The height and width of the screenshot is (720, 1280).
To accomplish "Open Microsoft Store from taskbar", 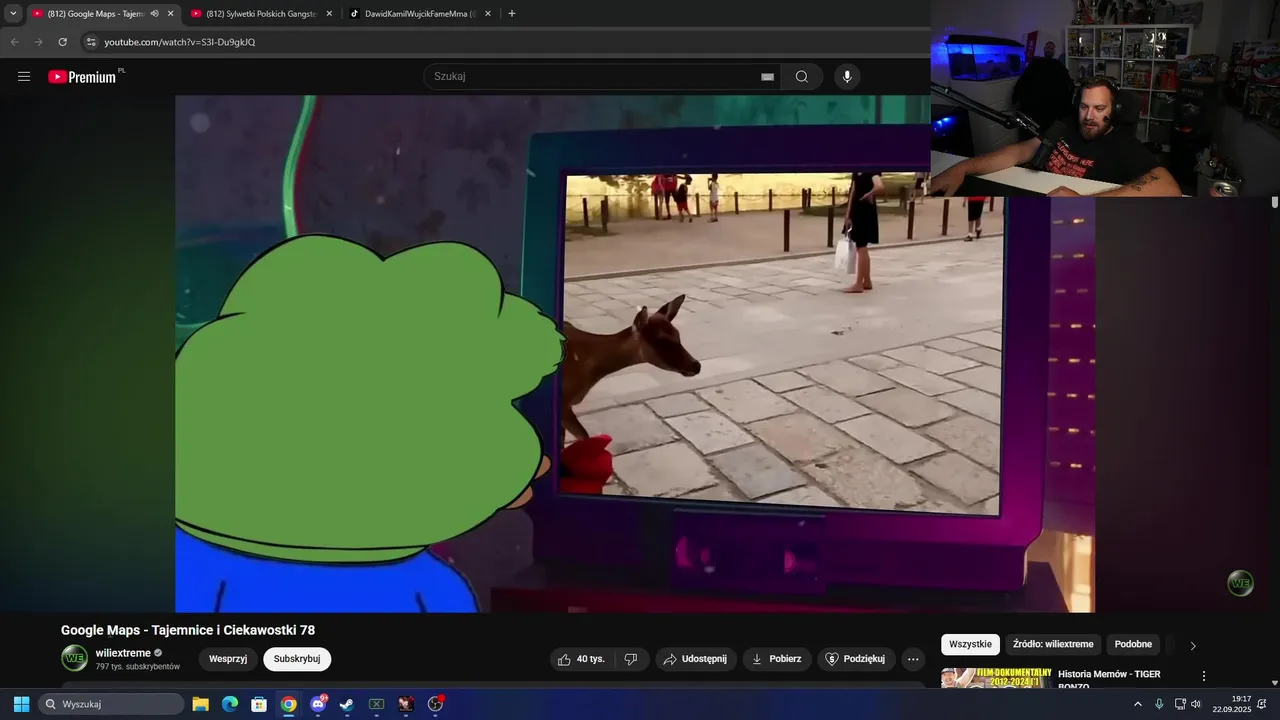I will pos(259,704).
